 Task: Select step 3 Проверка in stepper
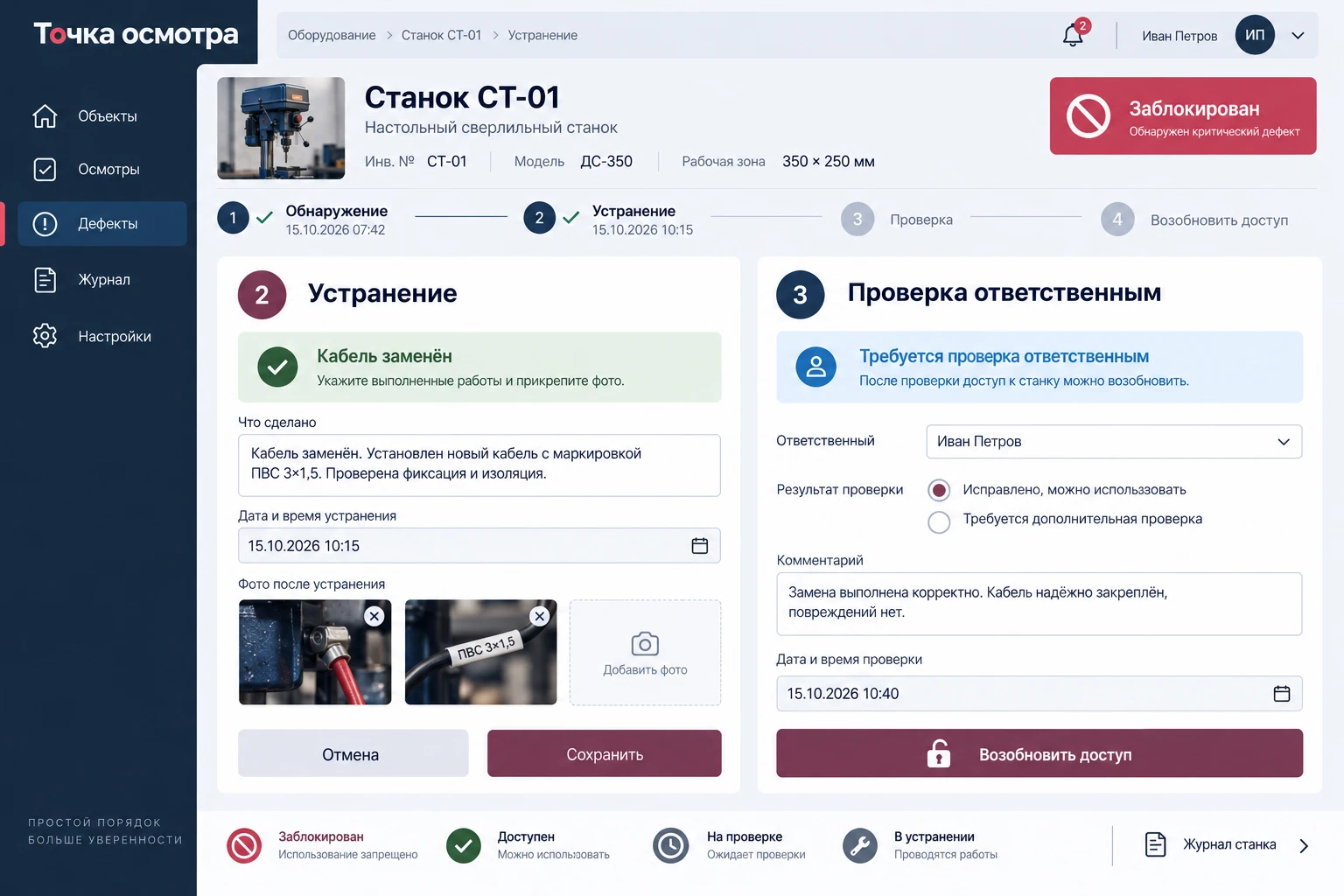898,219
